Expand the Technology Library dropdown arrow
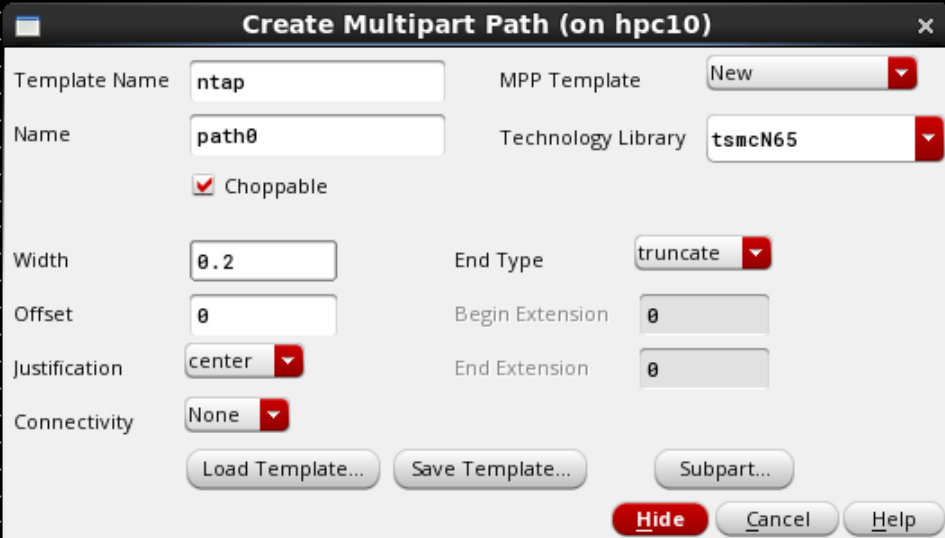The height and width of the screenshot is (538, 945). [929, 139]
